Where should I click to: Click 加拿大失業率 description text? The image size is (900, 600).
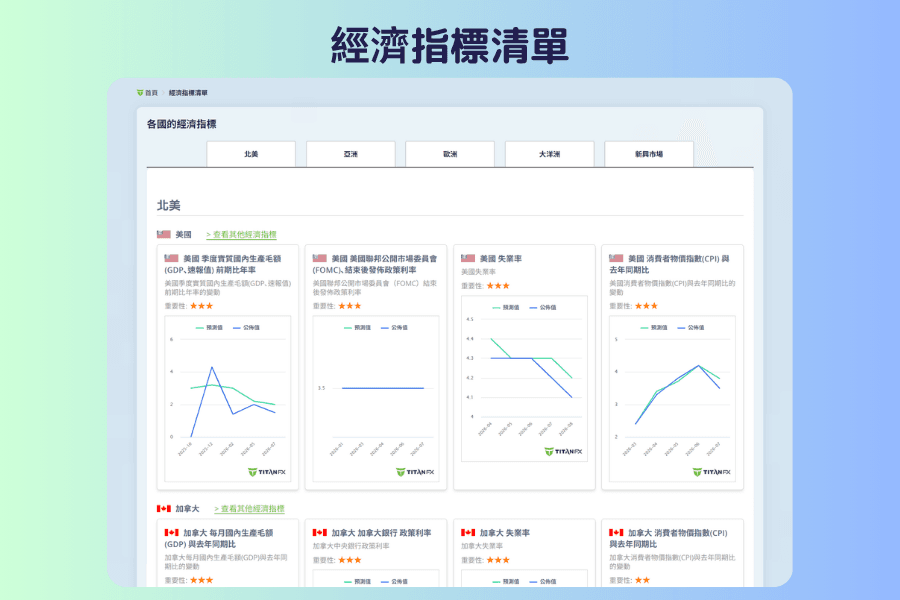(x=482, y=547)
